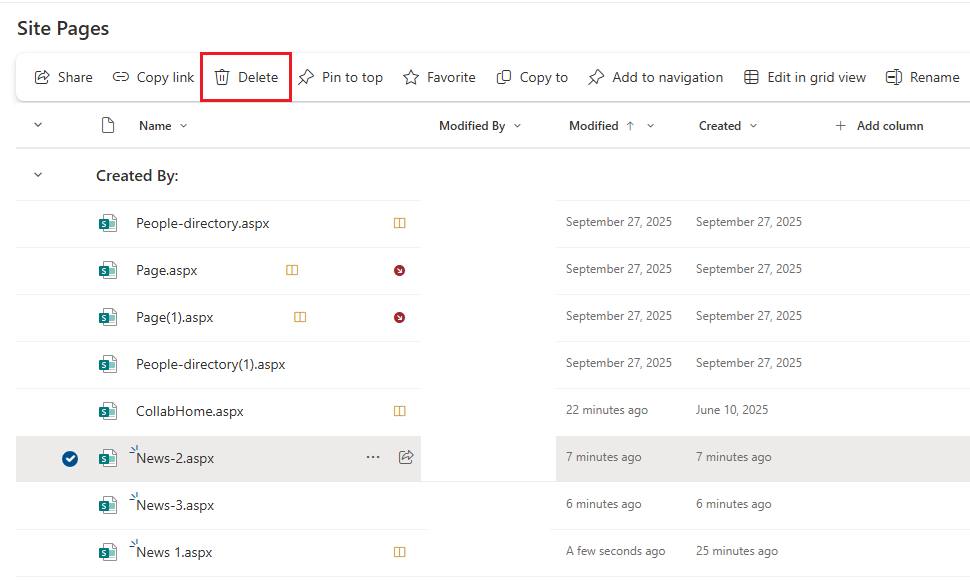Viewport: 970px width, 580px height.
Task: Open News 1.aspx file
Action: tap(174, 552)
